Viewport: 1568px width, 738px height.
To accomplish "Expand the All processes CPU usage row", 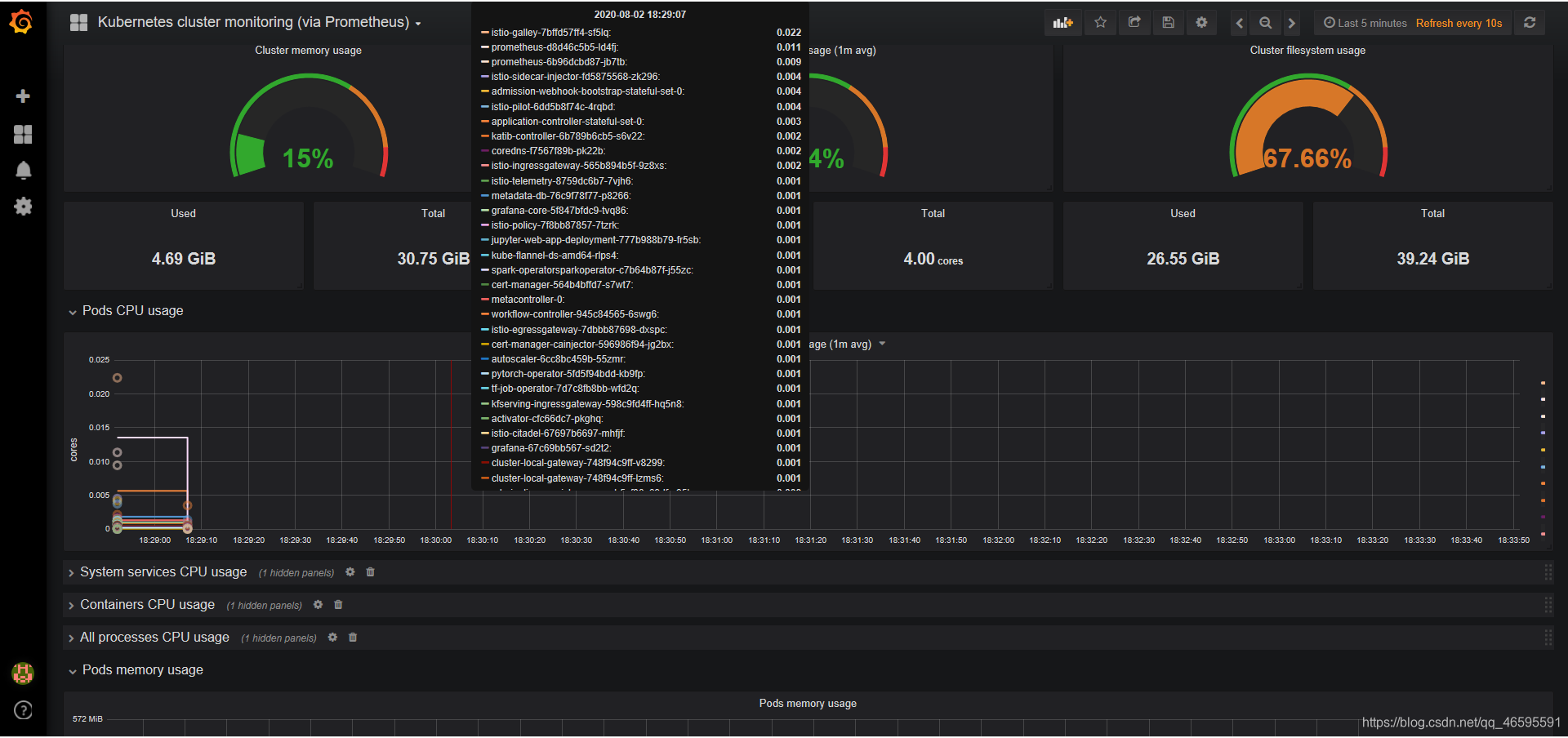I will [148, 638].
